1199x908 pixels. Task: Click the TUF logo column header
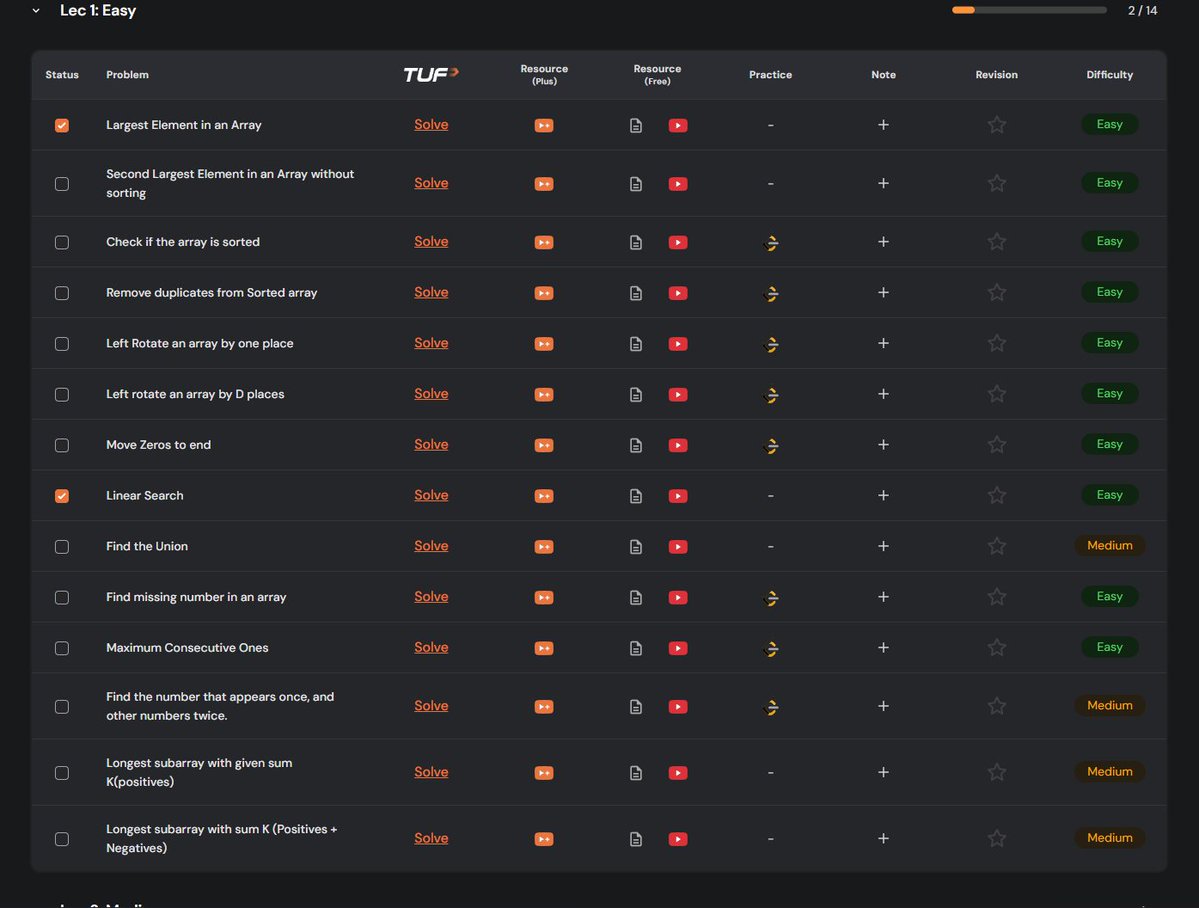click(431, 74)
